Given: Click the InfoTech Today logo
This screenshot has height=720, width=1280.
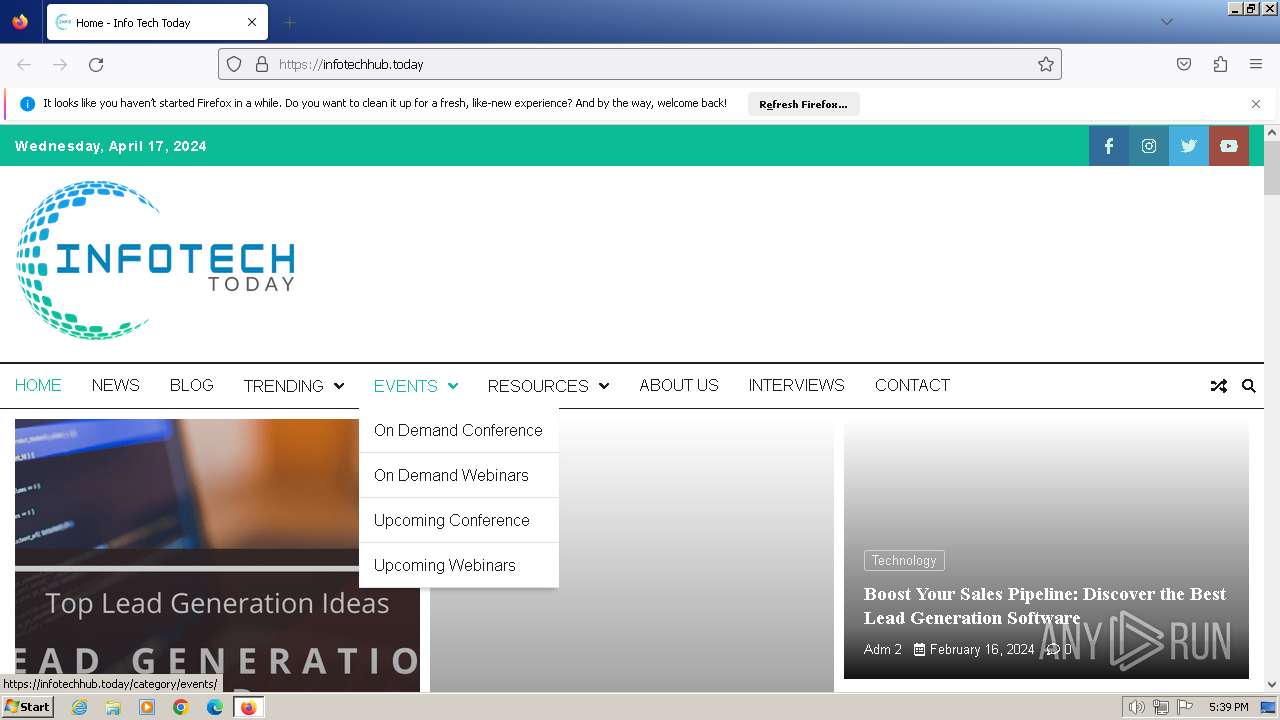Looking at the screenshot, I should (155, 261).
